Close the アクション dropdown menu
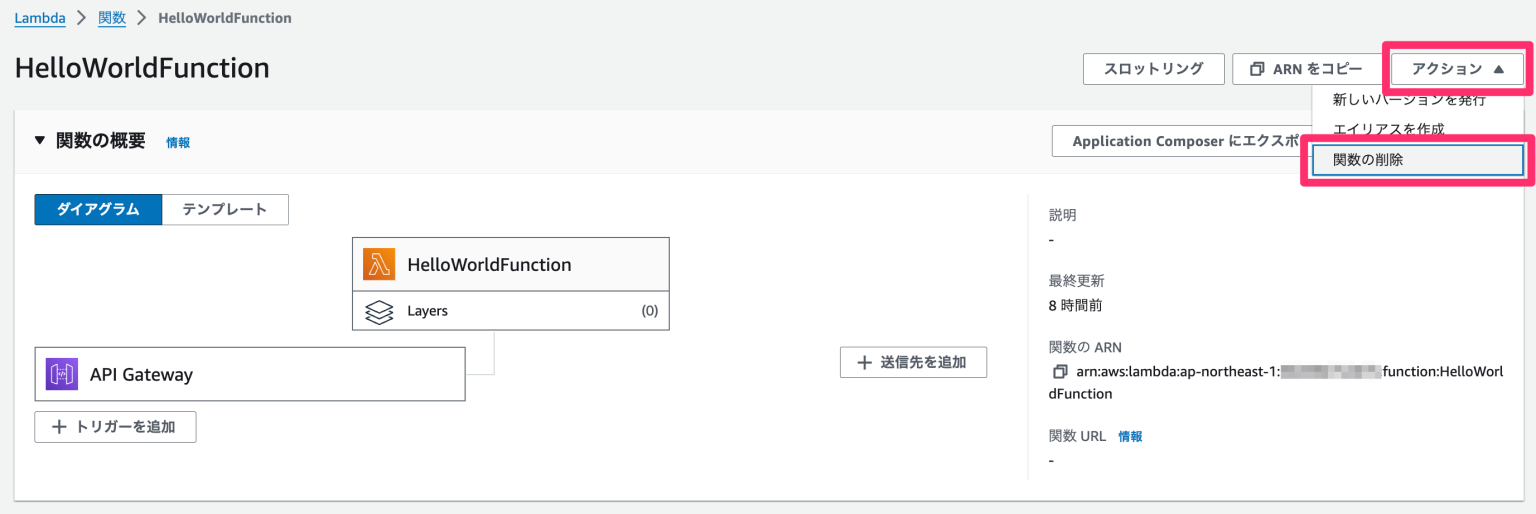This screenshot has height=514, width=1536. 1457,69
